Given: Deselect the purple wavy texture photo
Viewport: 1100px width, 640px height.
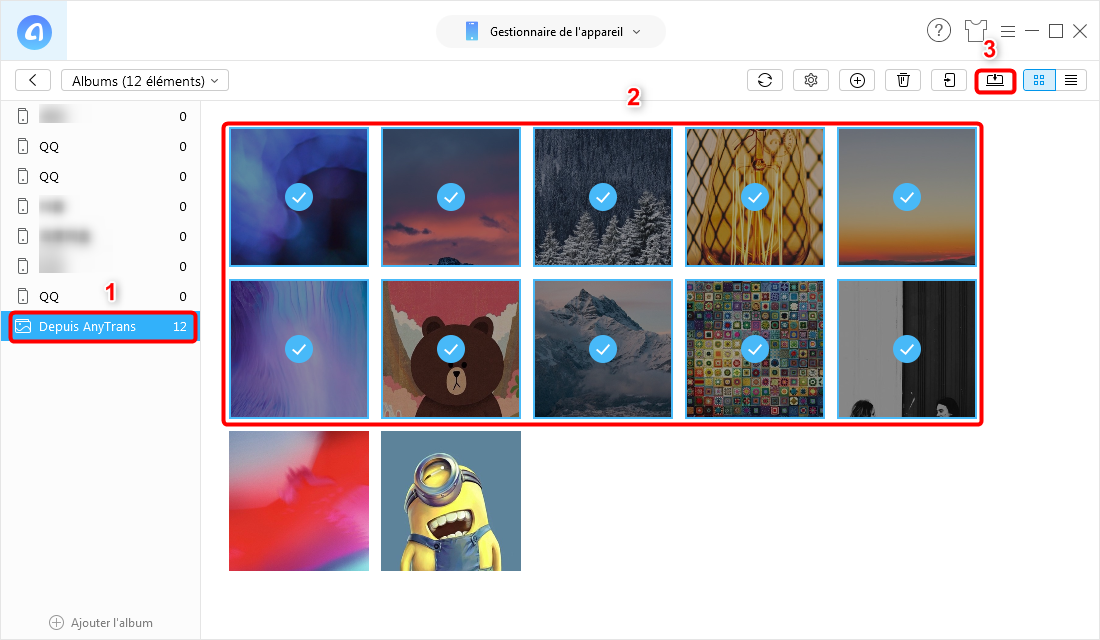Looking at the screenshot, I should 299,349.
